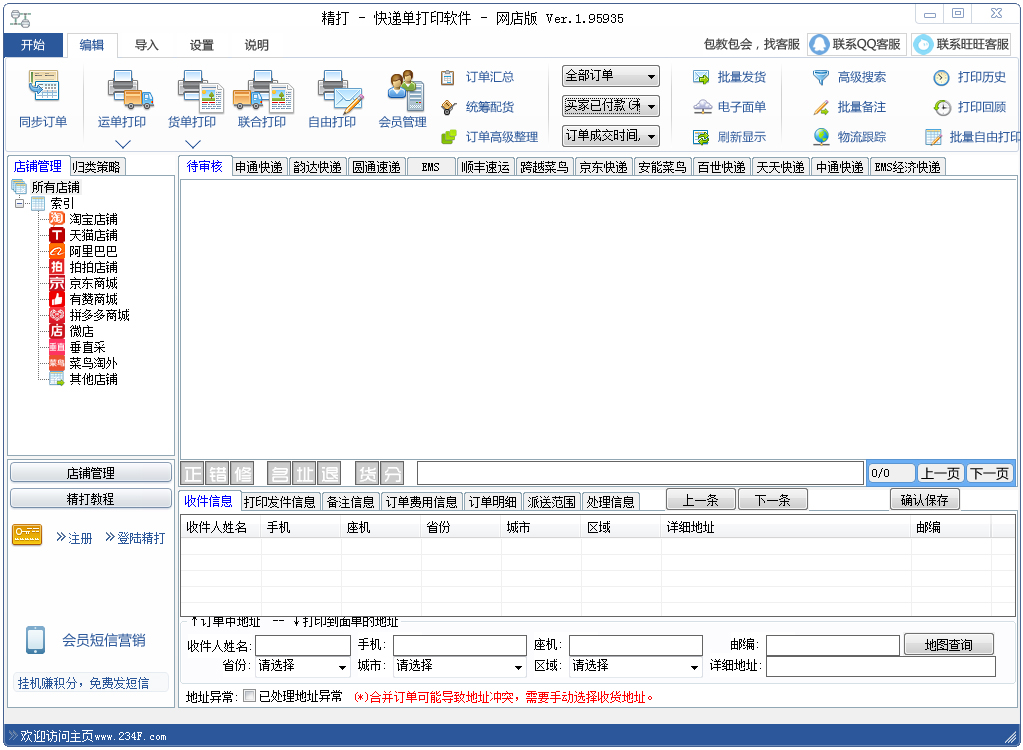The image size is (1023, 750).
Task: Click the 同步订单 sync orders icon
Action: tap(43, 88)
